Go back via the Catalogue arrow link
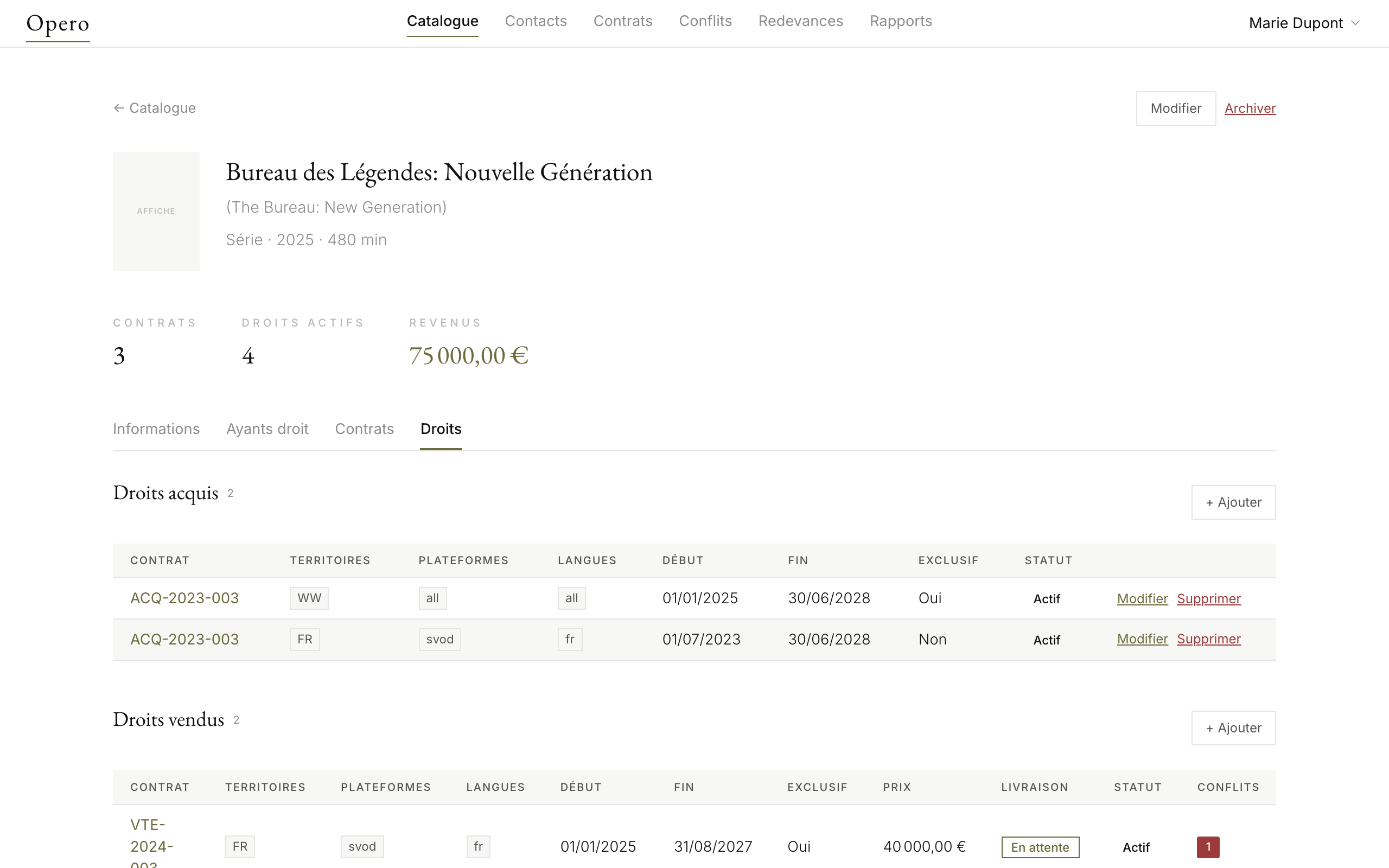 (x=155, y=108)
